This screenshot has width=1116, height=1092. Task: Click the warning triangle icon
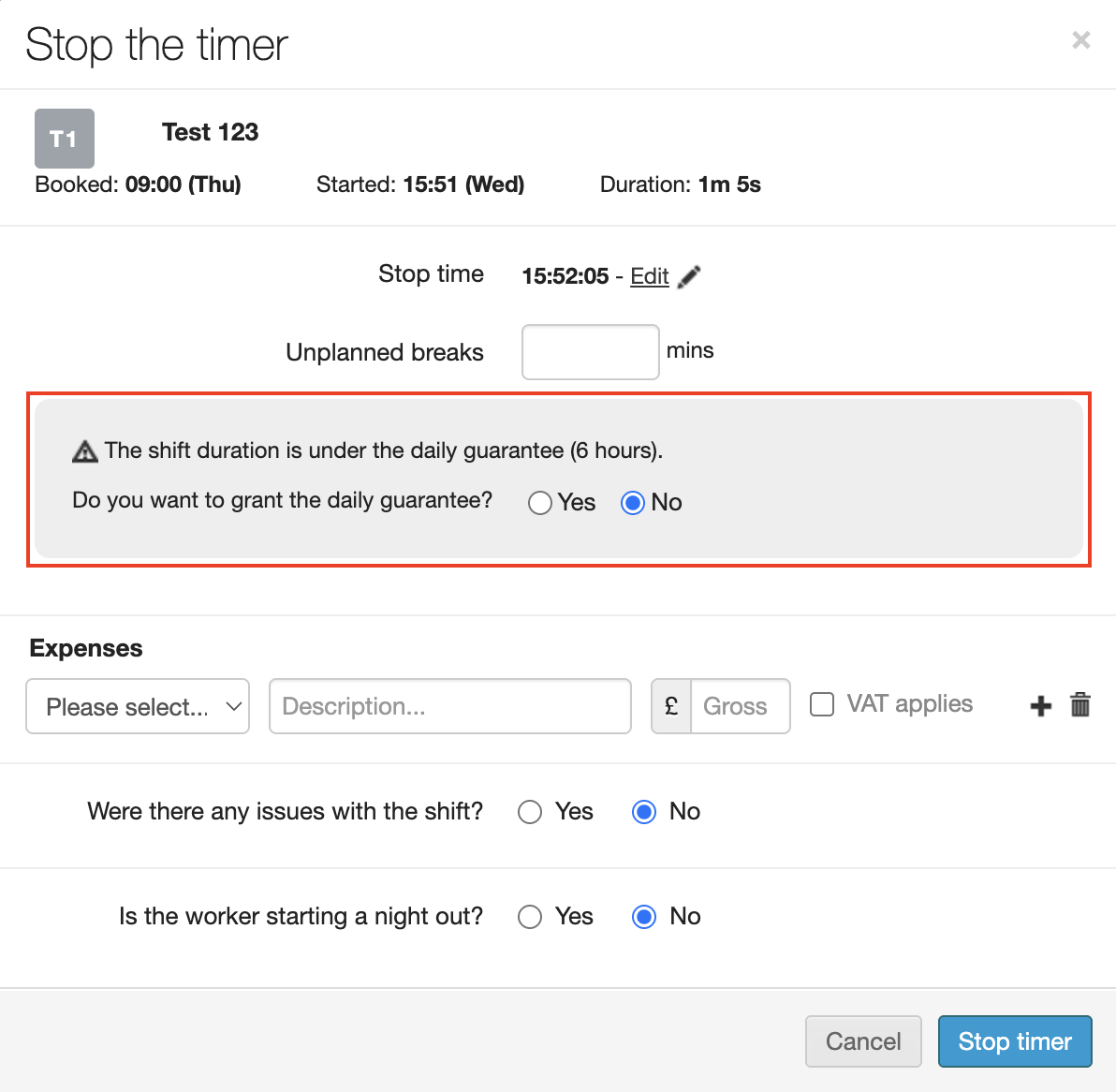pyautogui.click(x=85, y=451)
